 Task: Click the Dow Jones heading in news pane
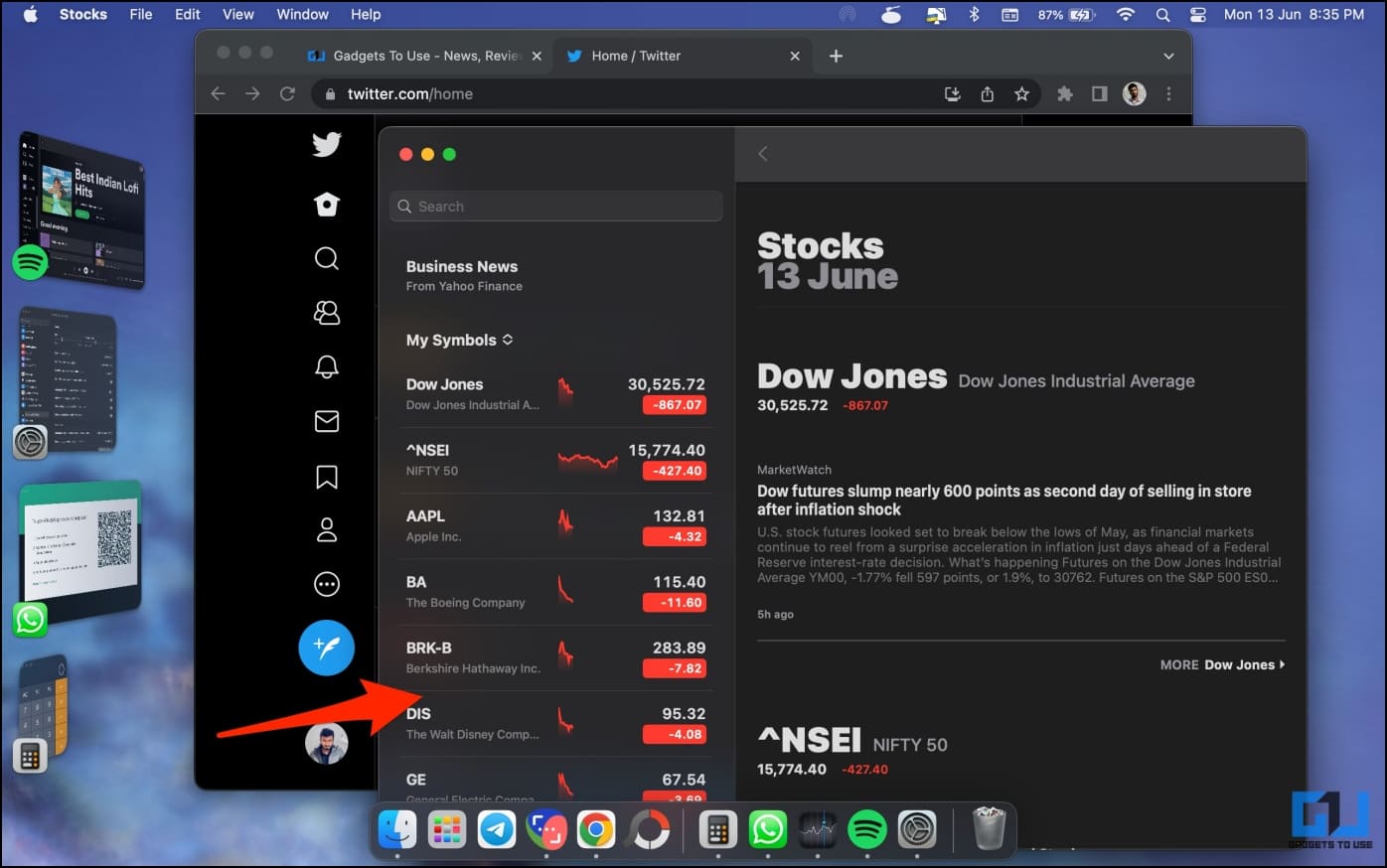[x=851, y=376]
